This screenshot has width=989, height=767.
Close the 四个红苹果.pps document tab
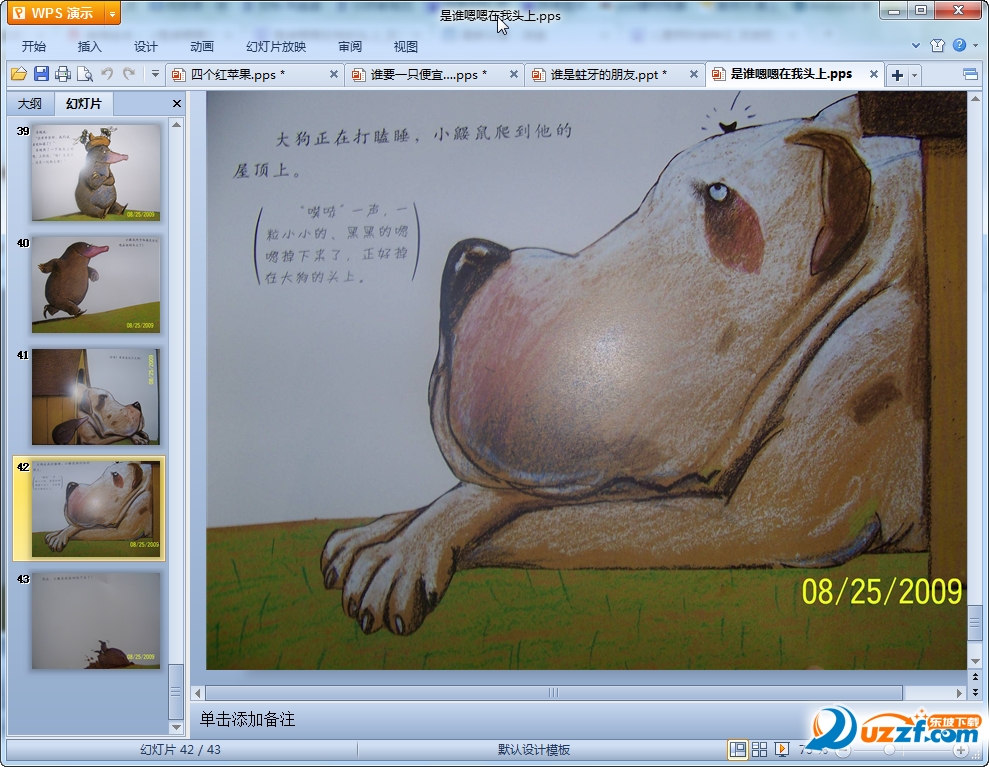pos(334,74)
